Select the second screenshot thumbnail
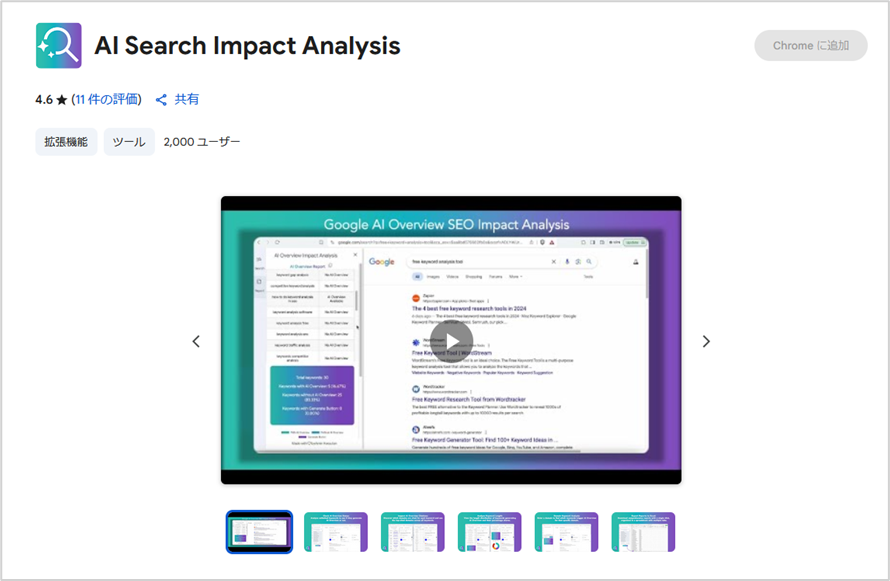This screenshot has width=890, height=581. pyautogui.click(x=335, y=532)
